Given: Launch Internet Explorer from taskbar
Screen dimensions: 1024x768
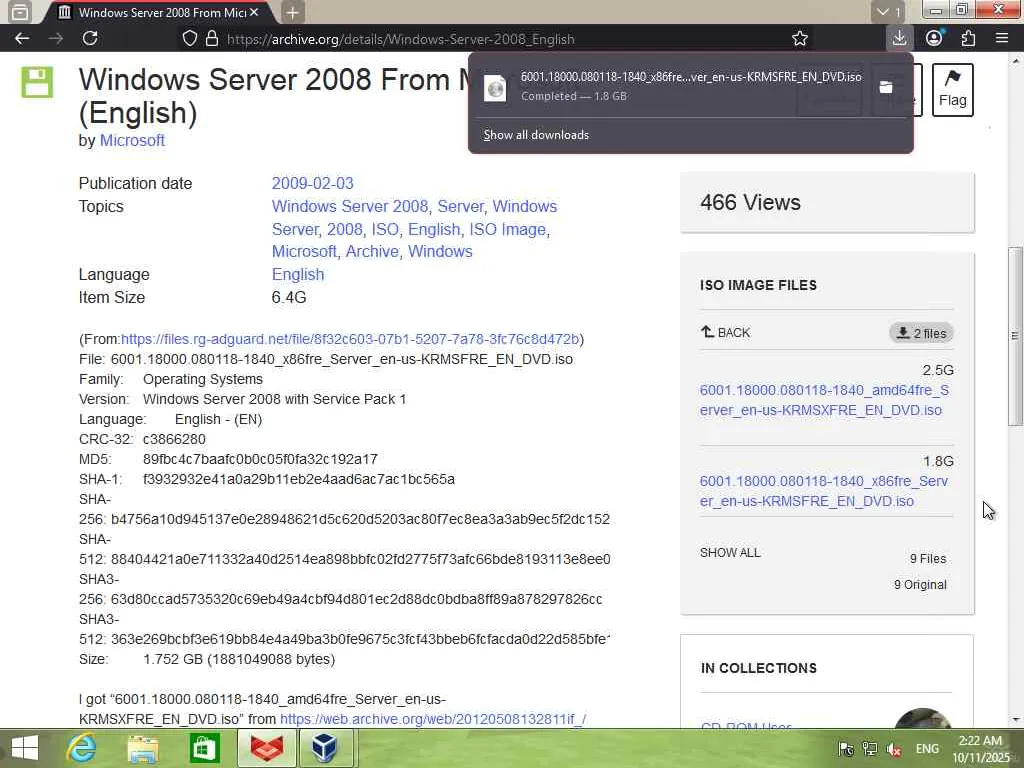Looking at the screenshot, I should 82,748.
